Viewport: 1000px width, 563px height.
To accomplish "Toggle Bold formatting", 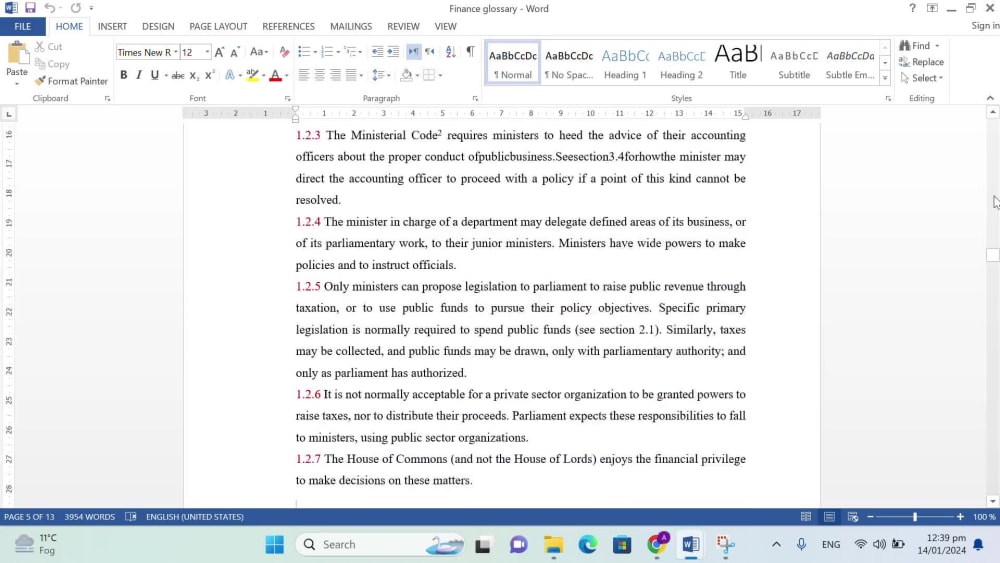I will (124, 75).
